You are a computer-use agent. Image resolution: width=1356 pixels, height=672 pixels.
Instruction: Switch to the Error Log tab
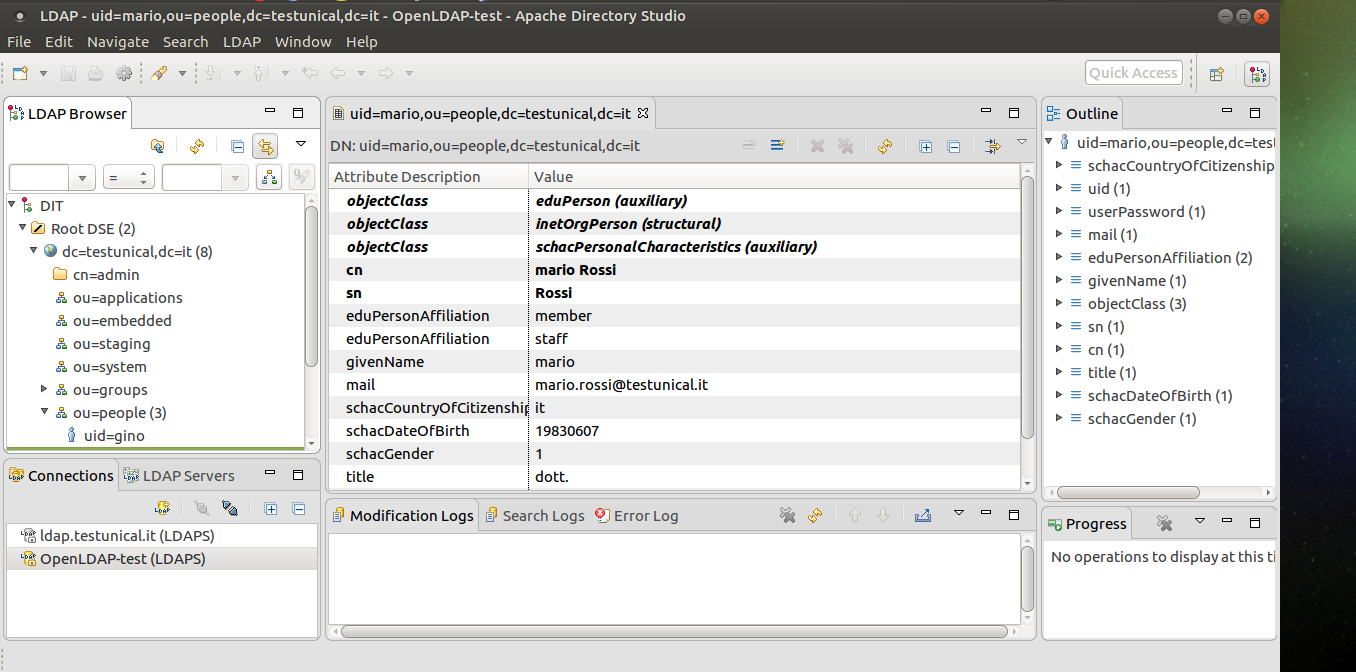coord(636,516)
